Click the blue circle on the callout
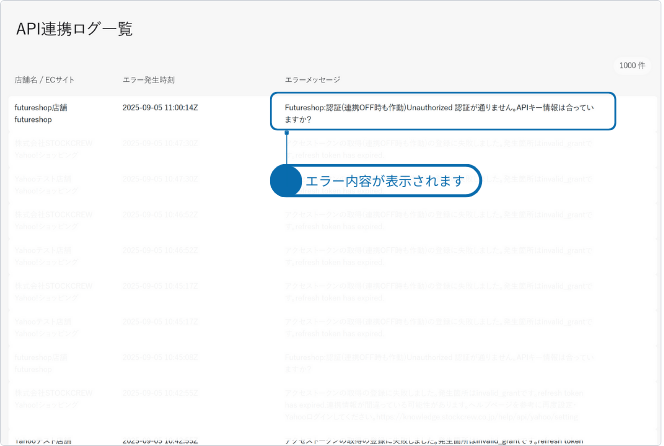 tap(286, 181)
